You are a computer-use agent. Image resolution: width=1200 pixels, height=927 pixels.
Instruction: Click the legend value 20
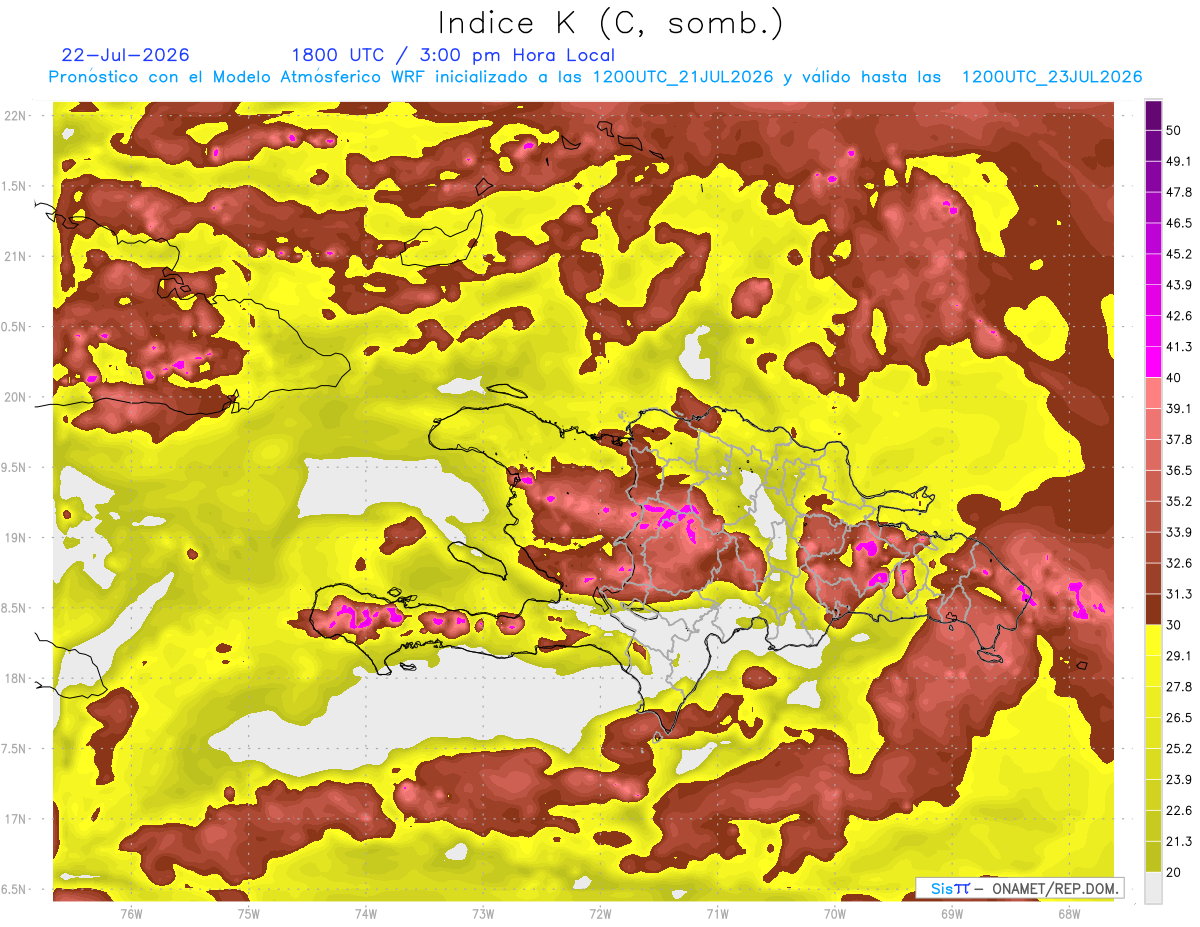pos(1173,872)
